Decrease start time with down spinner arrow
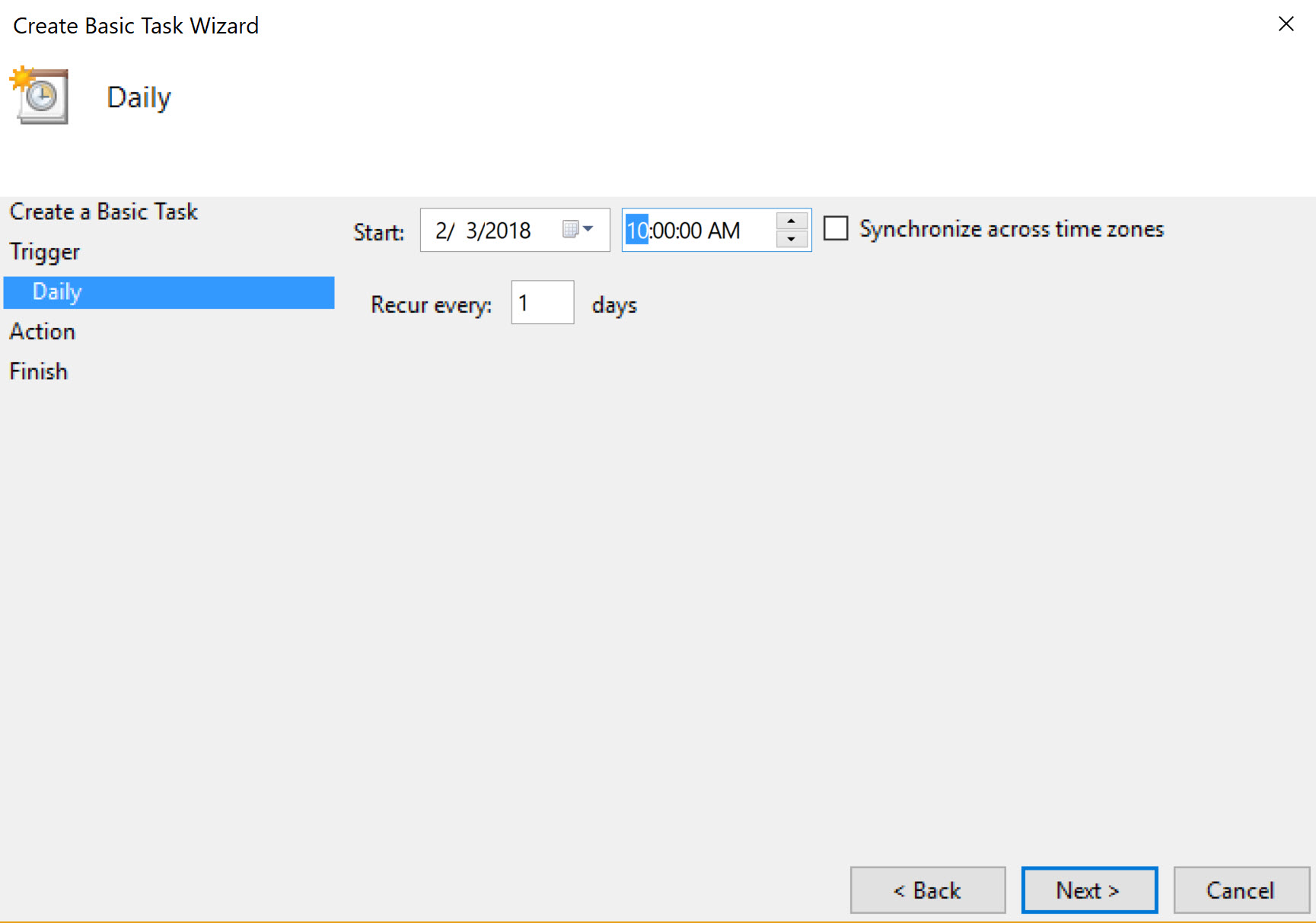The width and height of the screenshot is (1316, 923). (792, 239)
